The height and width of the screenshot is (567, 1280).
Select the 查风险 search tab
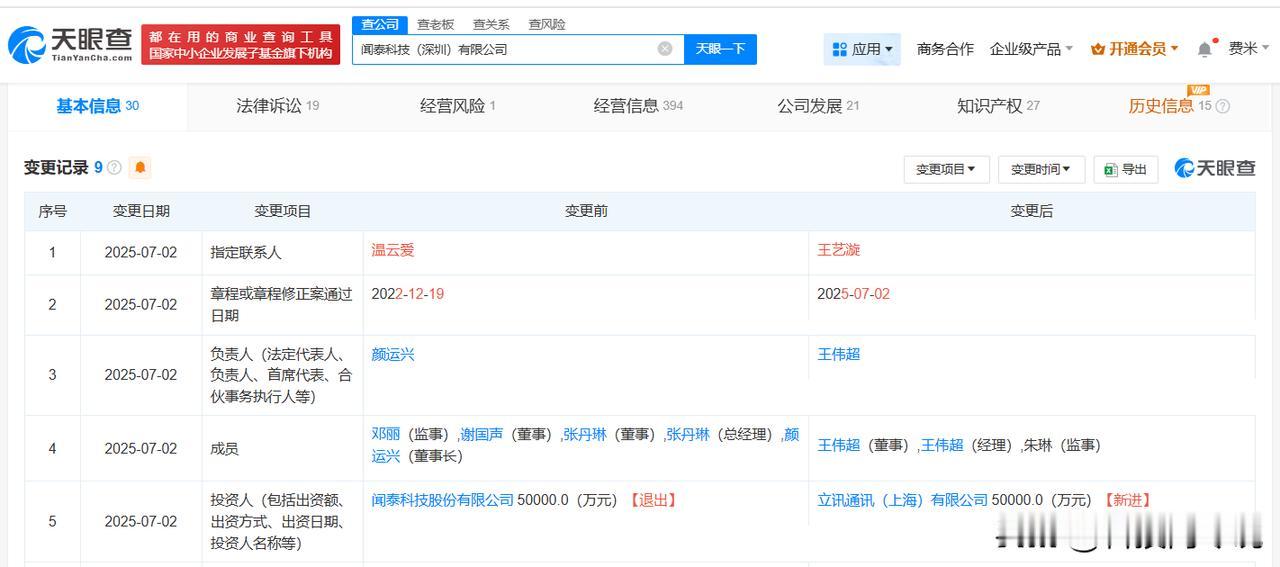click(x=547, y=24)
